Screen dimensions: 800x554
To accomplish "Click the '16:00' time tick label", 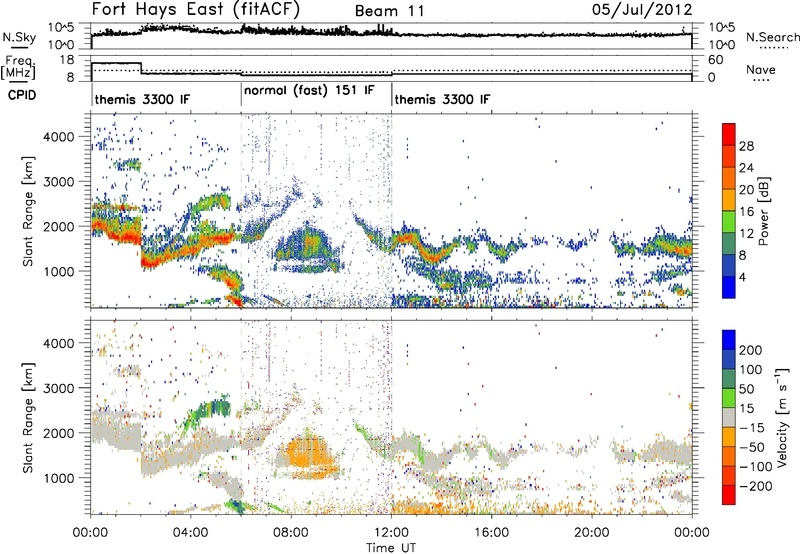I will (x=491, y=533).
